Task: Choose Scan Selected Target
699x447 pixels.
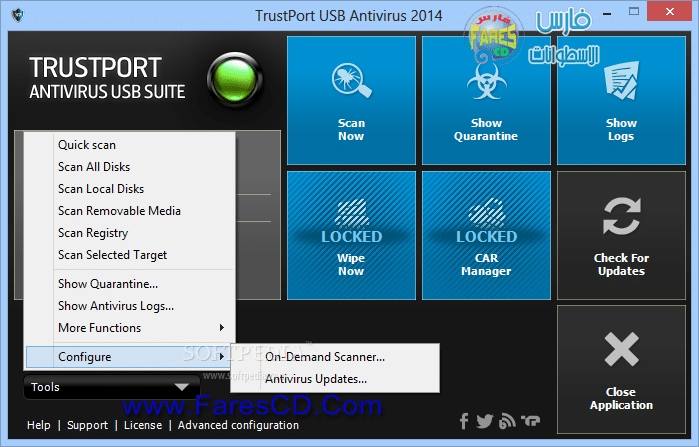Action: point(130,255)
